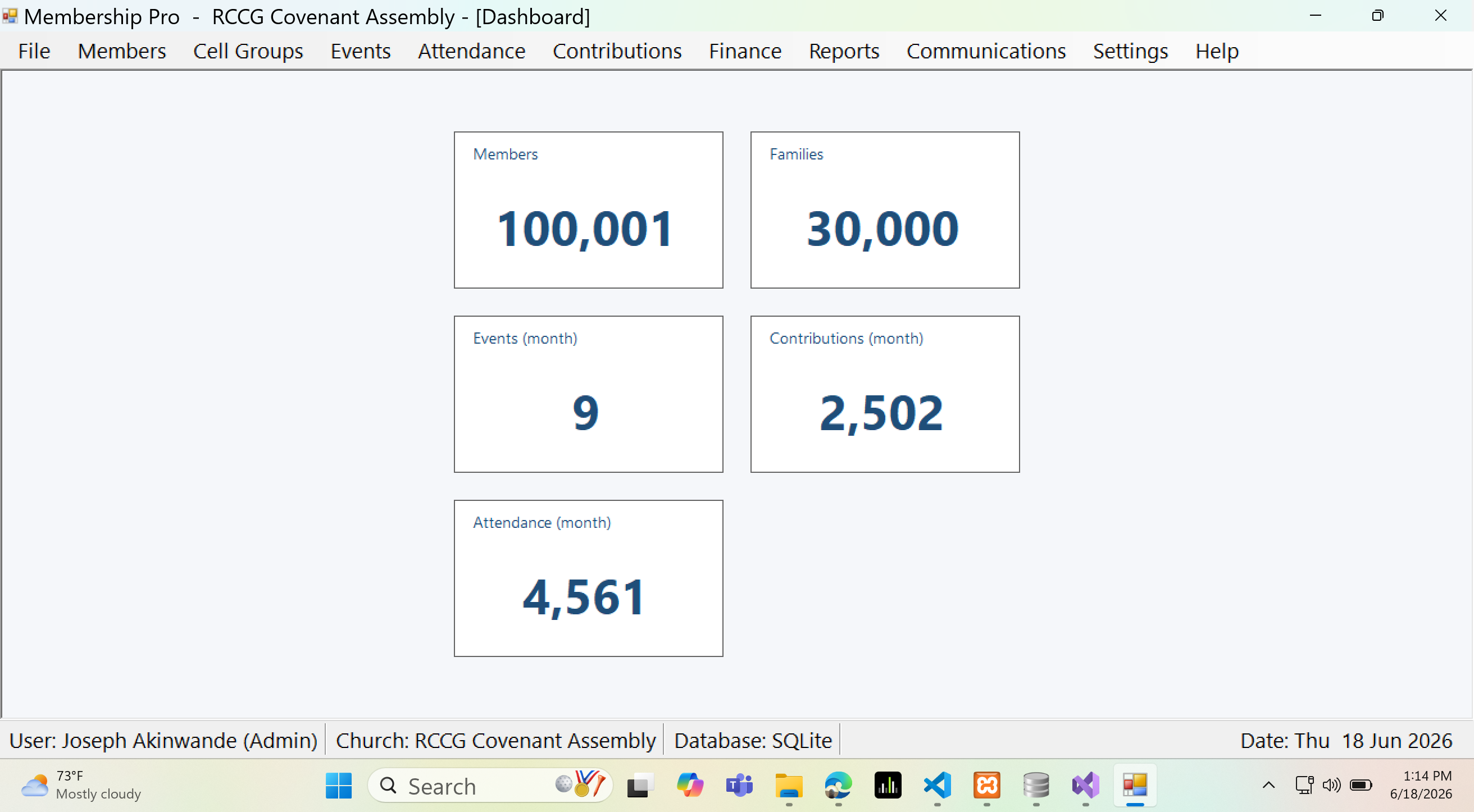1474x812 pixels.
Task: Open the Windows Start menu
Action: (x=339, y=786)
